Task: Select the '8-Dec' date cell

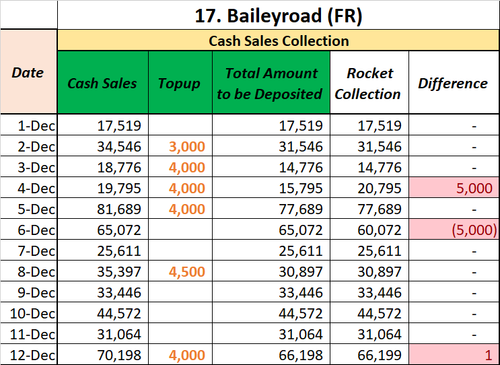Action: (x=29, y=272)
